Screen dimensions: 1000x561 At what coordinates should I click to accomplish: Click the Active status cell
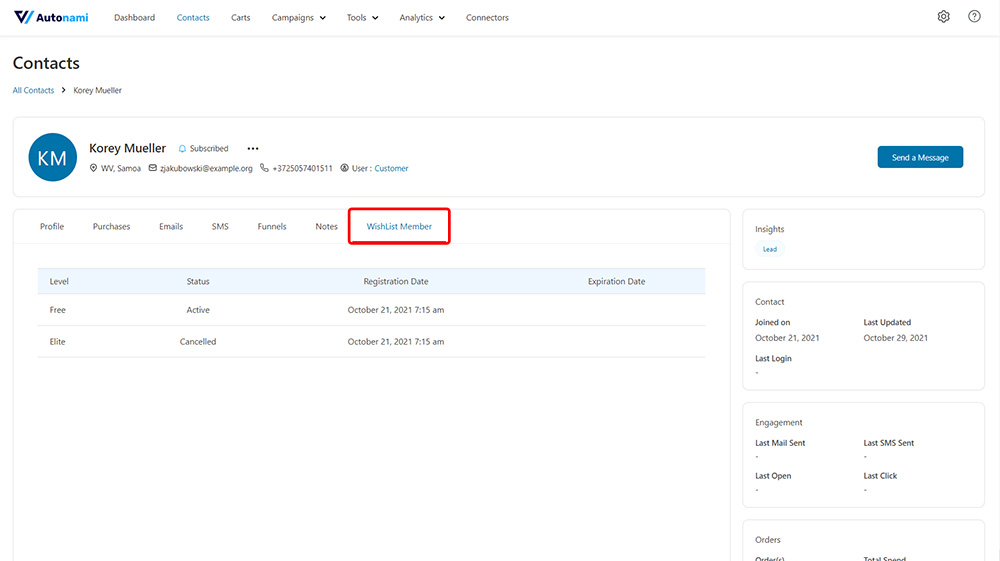coord(198,310)
